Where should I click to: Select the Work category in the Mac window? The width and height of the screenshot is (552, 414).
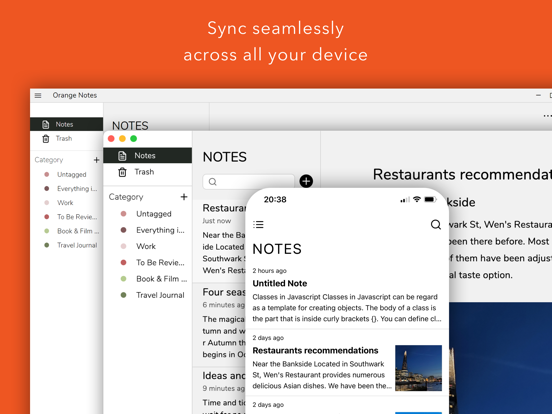pos(146,246)
